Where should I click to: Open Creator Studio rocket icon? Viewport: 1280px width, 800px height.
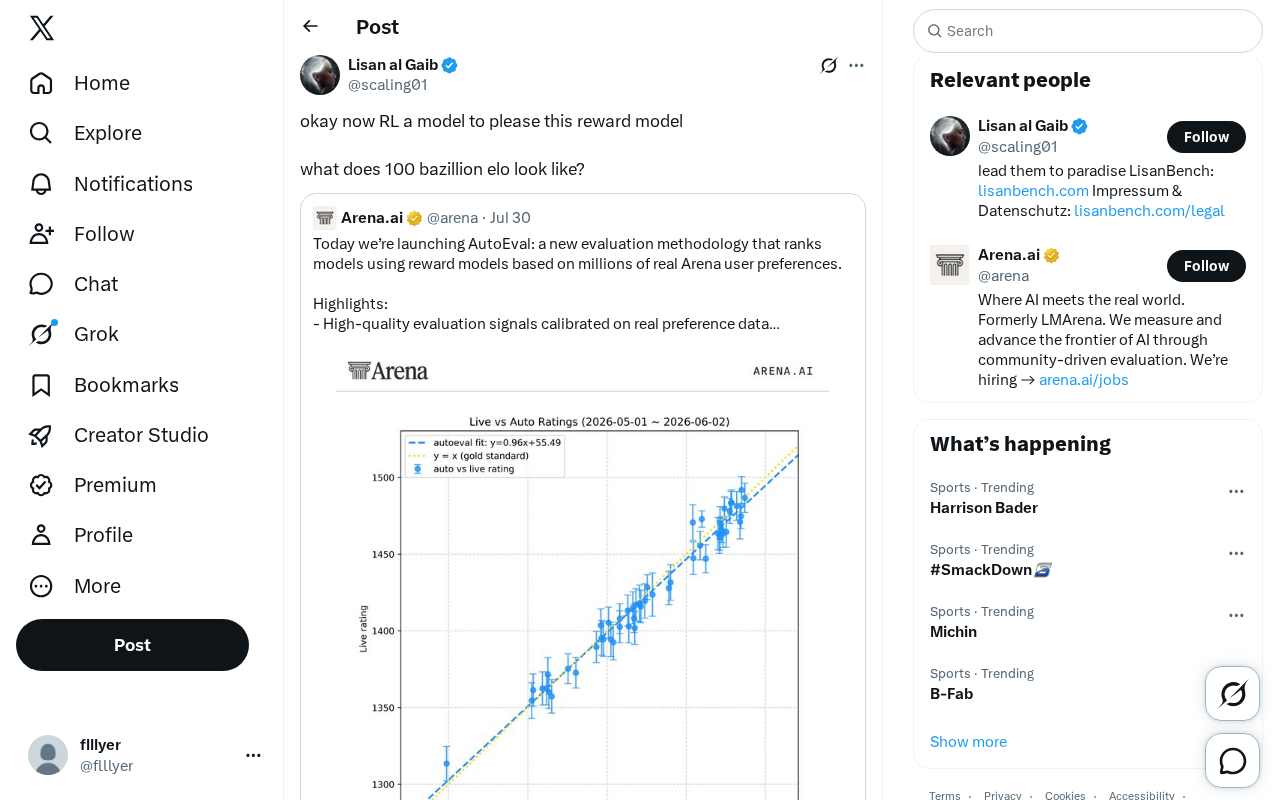(x=41, y=435)
